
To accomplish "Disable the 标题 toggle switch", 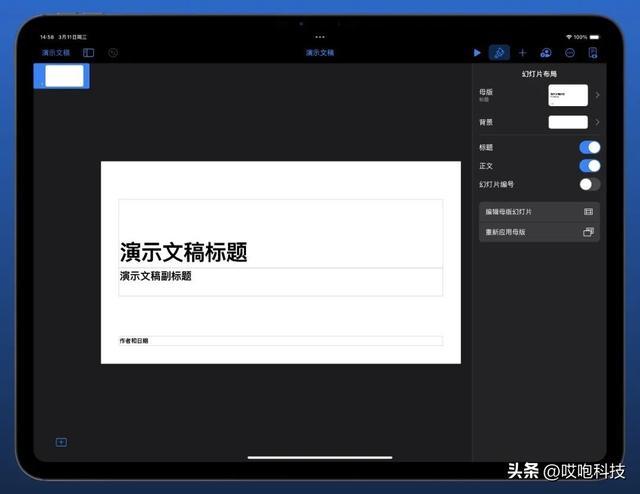I will tap(590, 147).
